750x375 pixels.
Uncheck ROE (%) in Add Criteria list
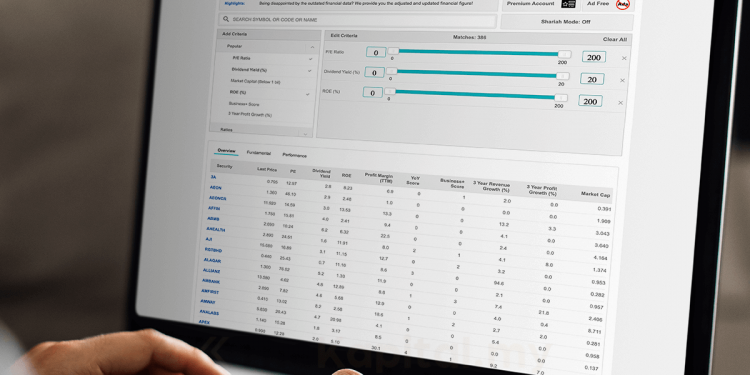[x=308, y=94]
